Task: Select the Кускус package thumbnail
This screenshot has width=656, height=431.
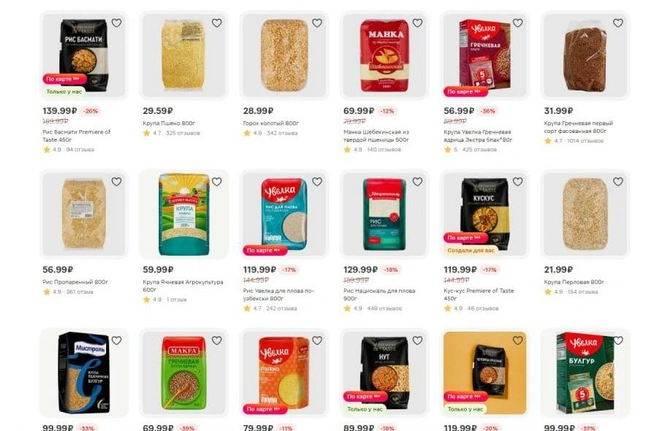Action: (485, 214)
